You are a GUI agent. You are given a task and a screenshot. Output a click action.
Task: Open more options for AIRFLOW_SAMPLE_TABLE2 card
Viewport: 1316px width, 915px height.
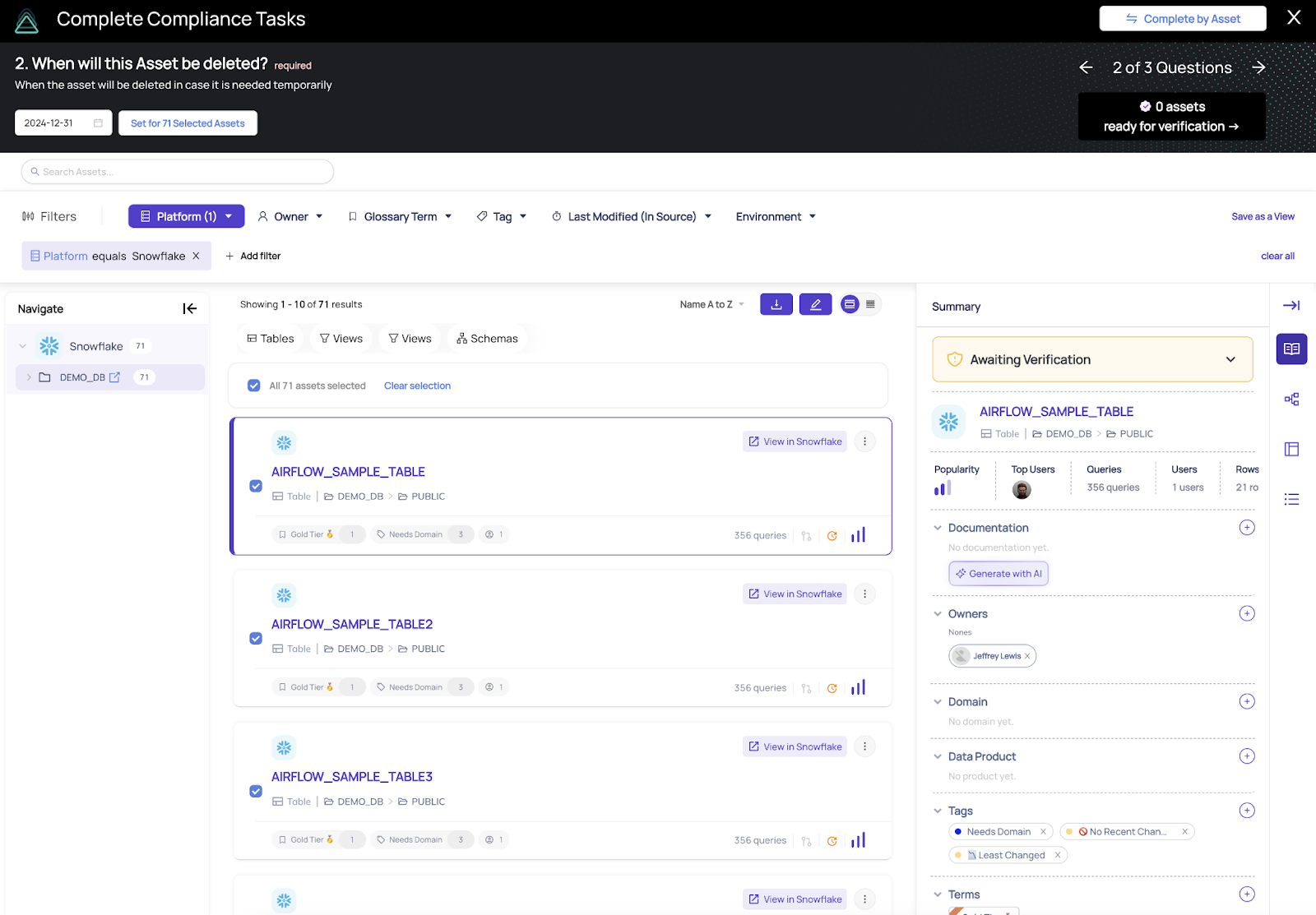point(864,594)
